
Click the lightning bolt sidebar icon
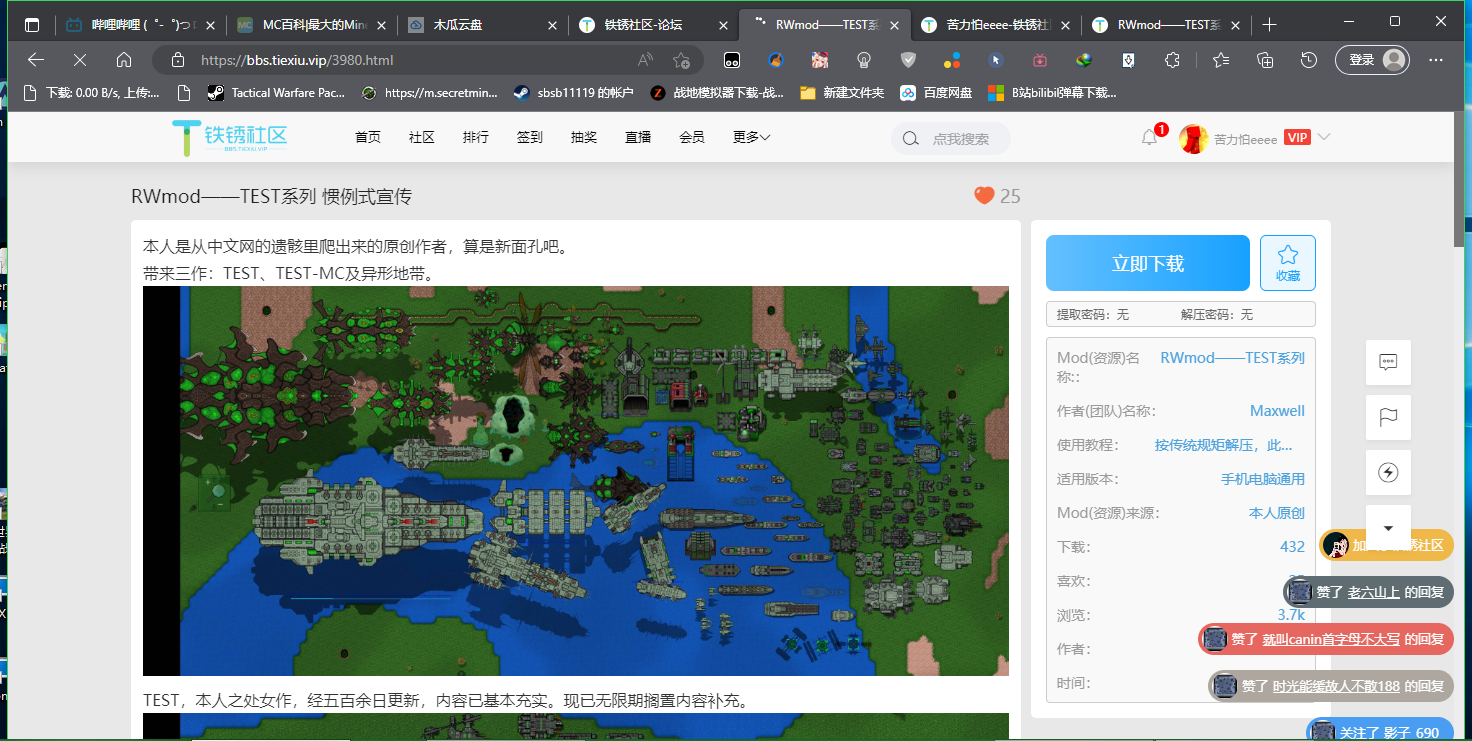tap(1388, 472)
